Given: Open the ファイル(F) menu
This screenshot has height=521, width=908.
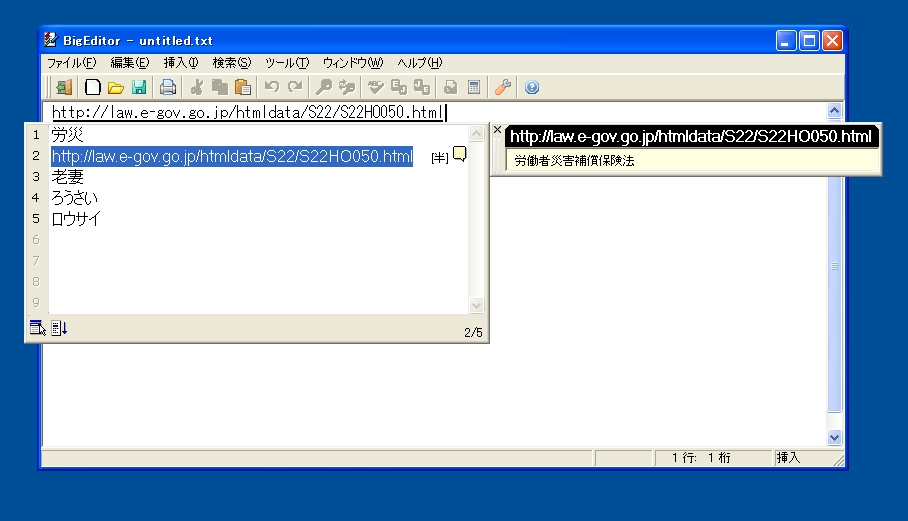Looking at the screenshot, I should click(71, 63).
